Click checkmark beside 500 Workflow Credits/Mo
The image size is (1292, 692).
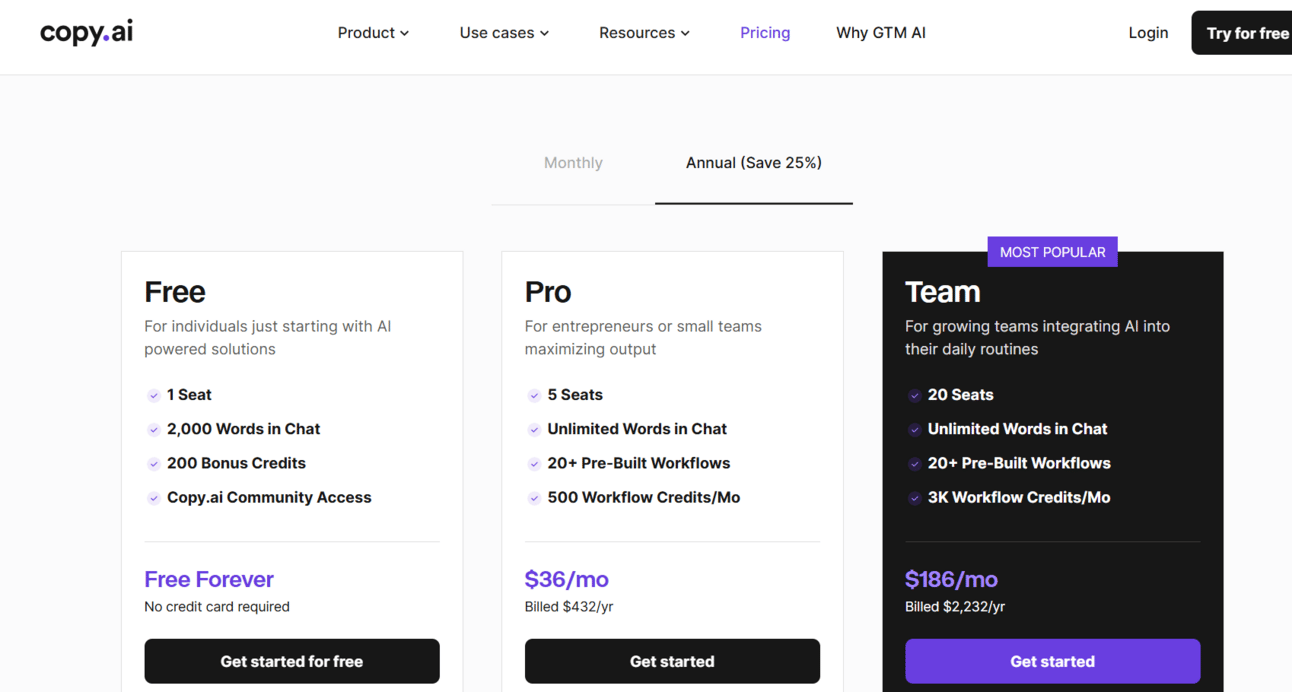tap(534, 498)
